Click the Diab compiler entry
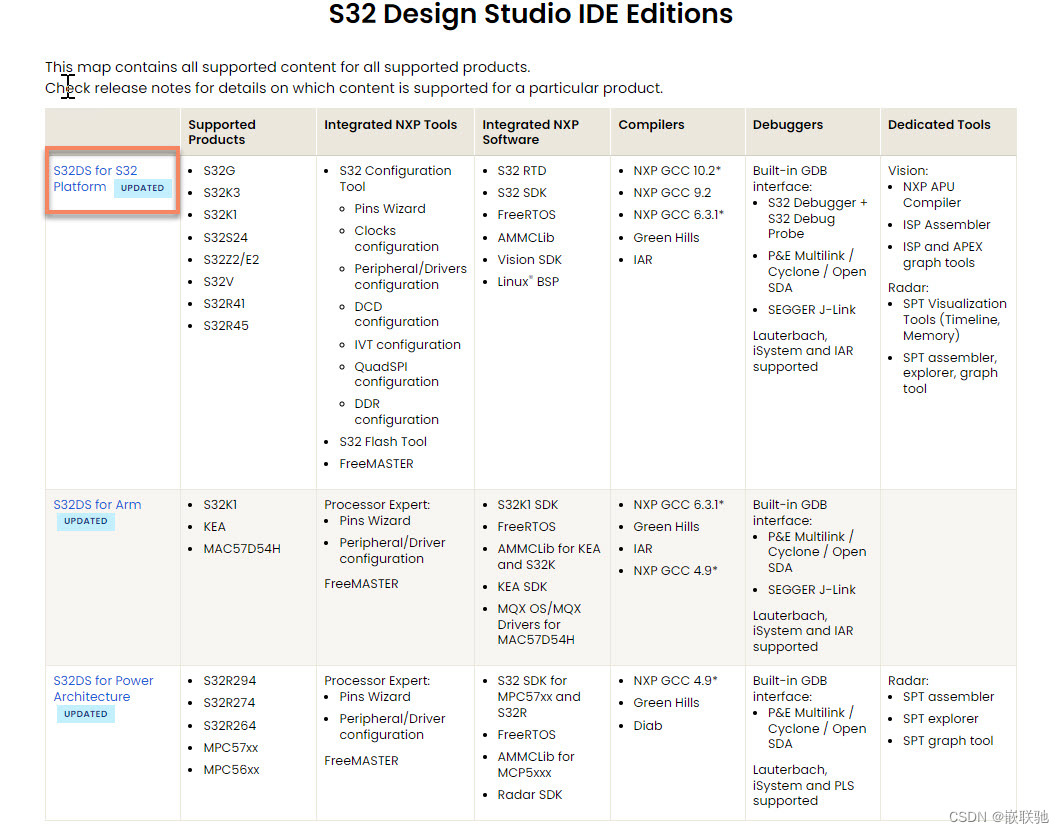Screen dimensions: 1064x833 647,726
